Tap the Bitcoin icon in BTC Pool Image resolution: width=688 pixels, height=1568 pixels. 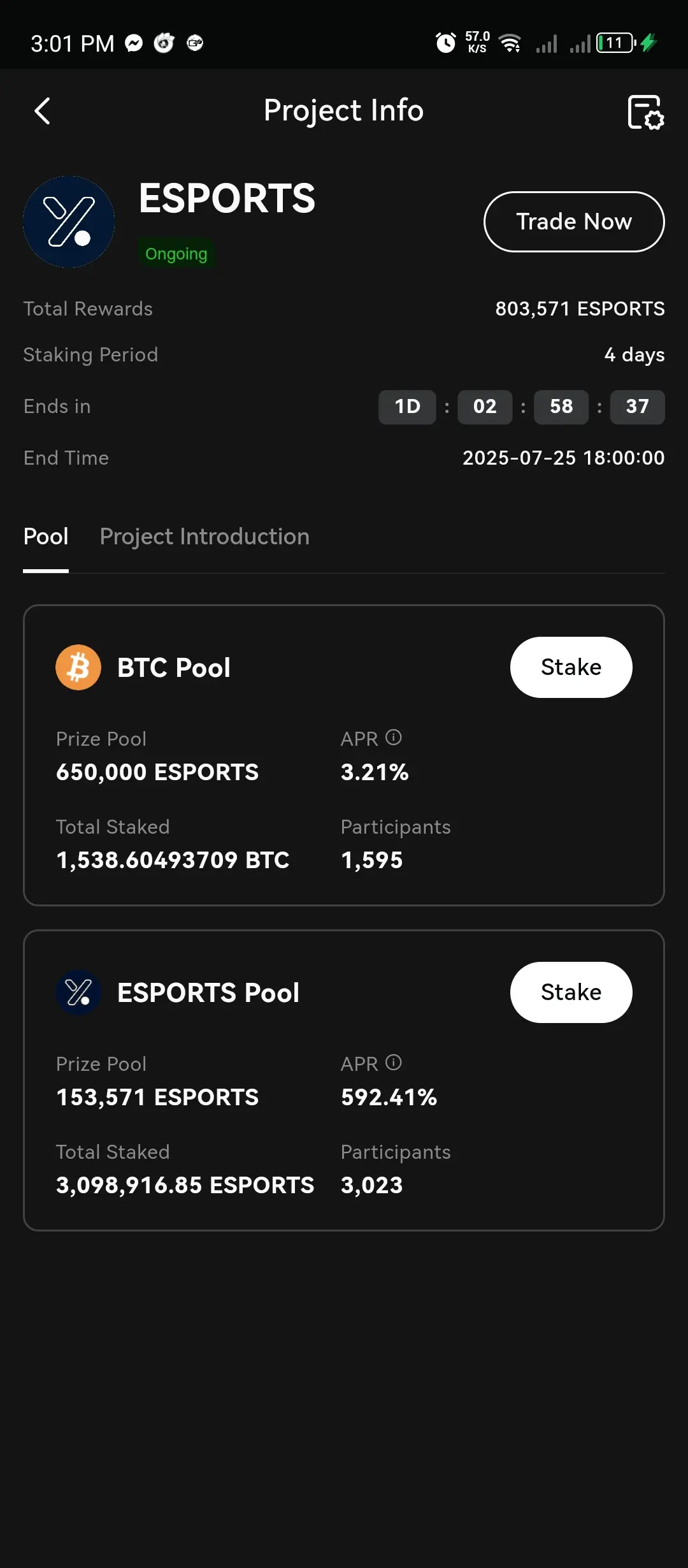click(x=78, y=667)
